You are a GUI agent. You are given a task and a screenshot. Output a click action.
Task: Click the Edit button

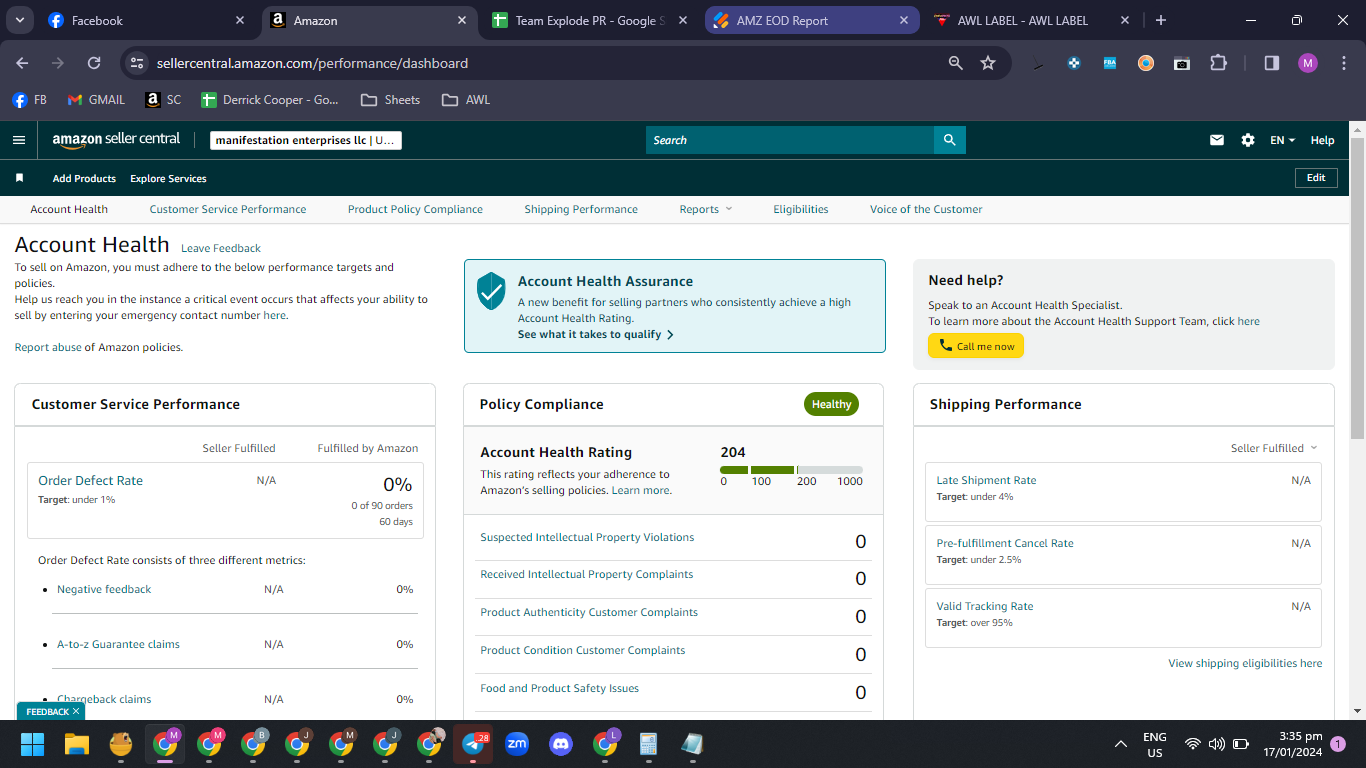pyautogui.click(x=1316, y=178)
